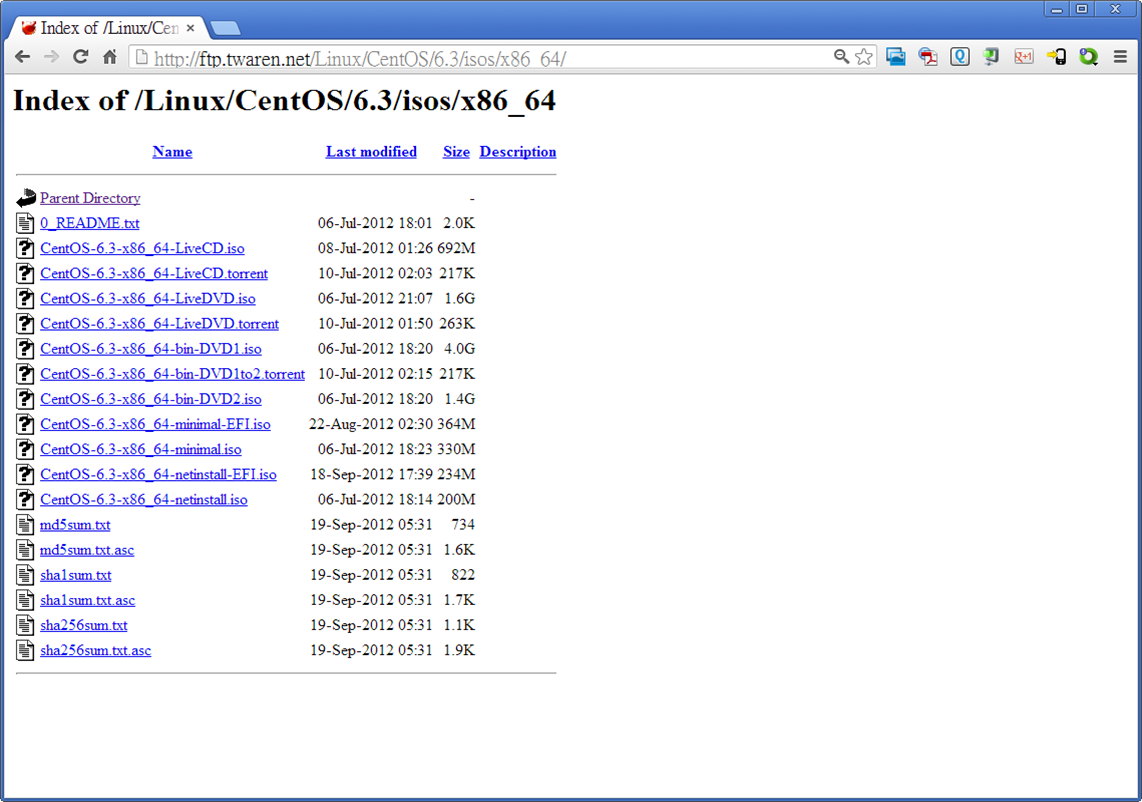Click the save-as-PDF extension icon
The height and width of the screenshot is (802, 1142).
click(x=927, y=57)
